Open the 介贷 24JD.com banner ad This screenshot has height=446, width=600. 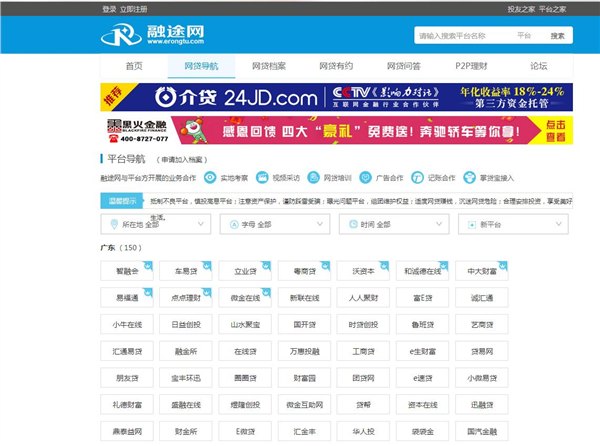point(337,97)
